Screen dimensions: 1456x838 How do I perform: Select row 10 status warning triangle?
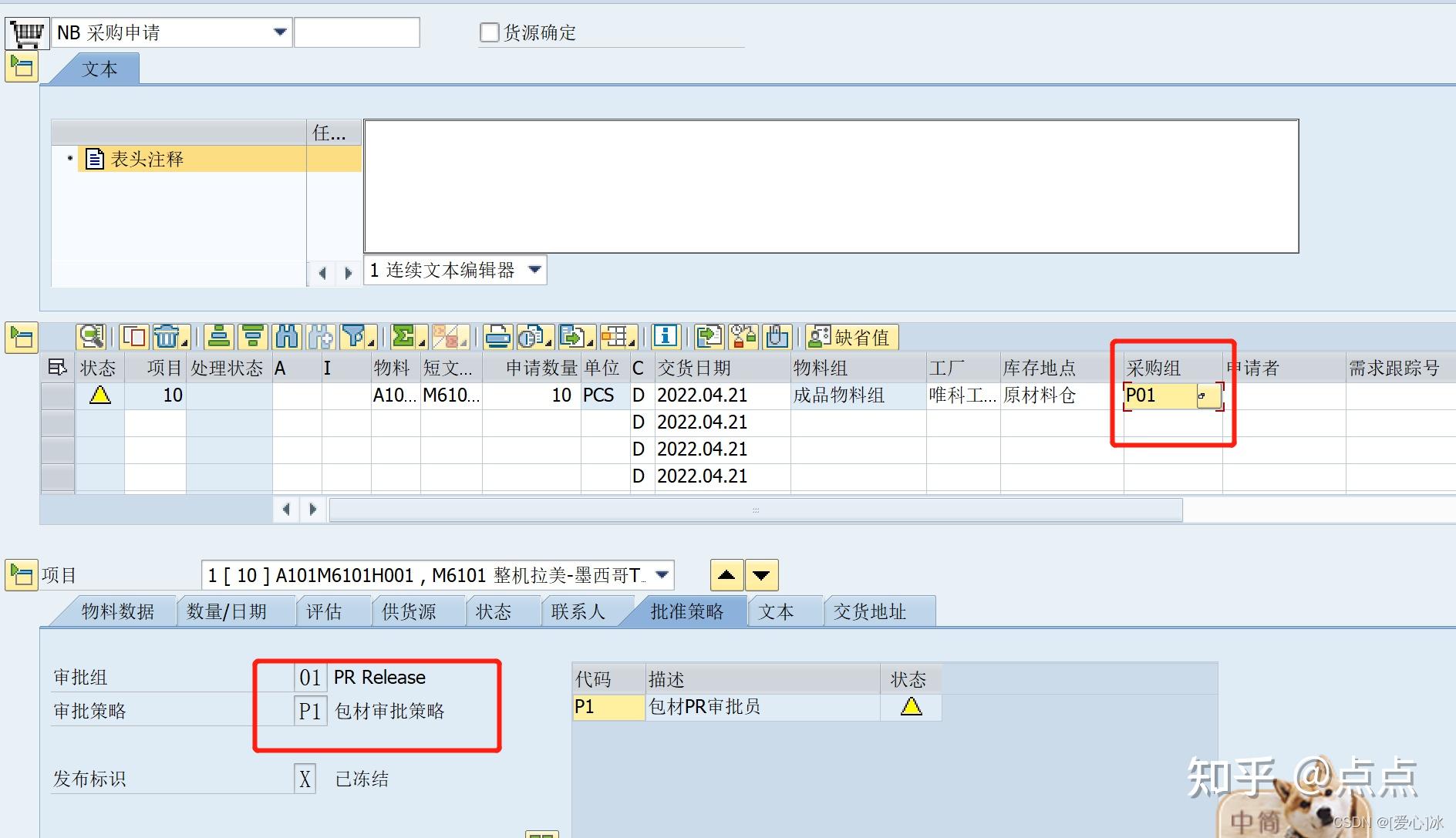coord(99,395)
